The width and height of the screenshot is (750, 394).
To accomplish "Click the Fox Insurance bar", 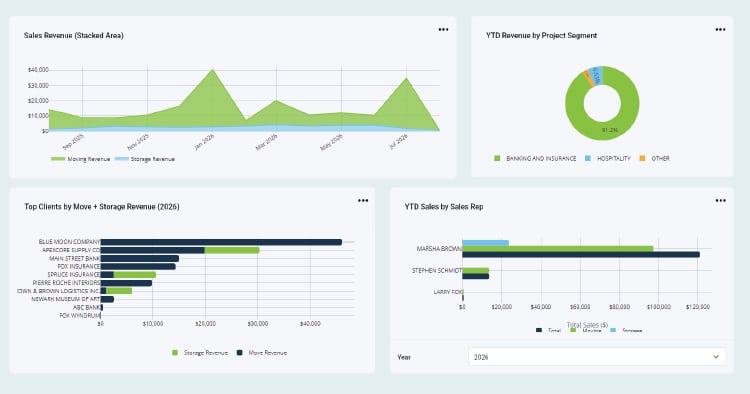I will click(138, 266).
